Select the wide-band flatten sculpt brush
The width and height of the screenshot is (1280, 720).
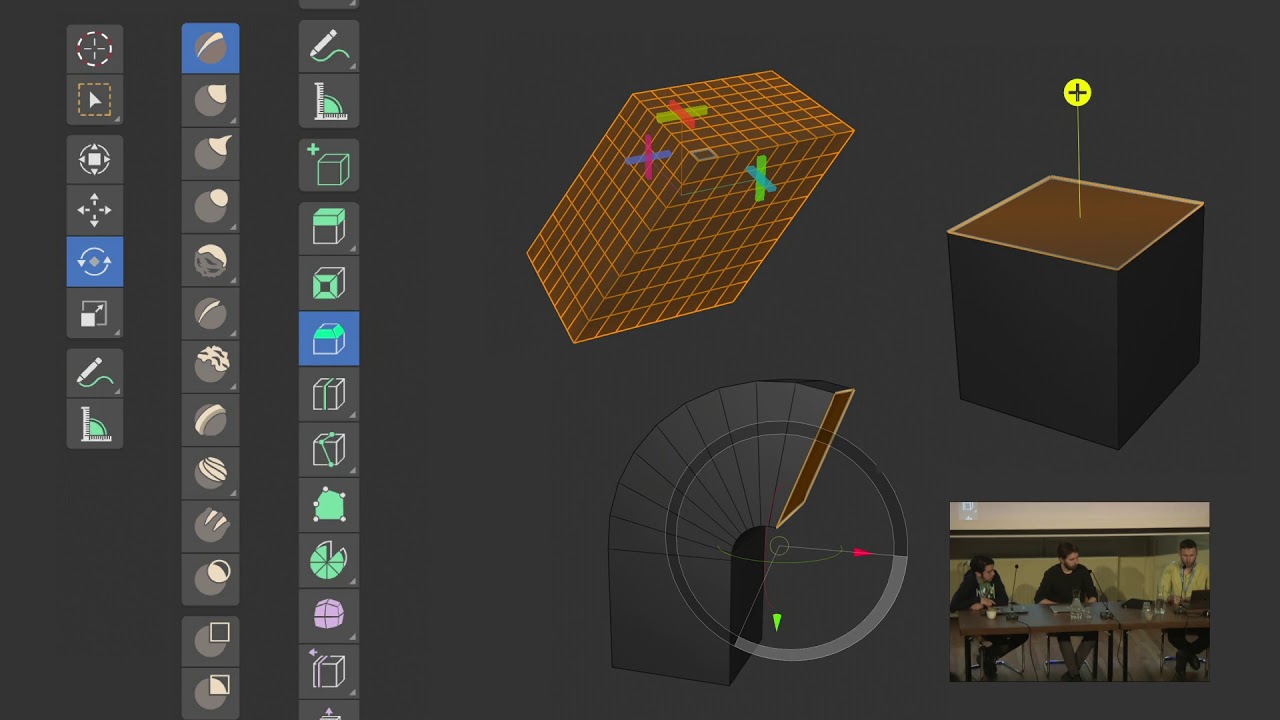click(210, 419)
